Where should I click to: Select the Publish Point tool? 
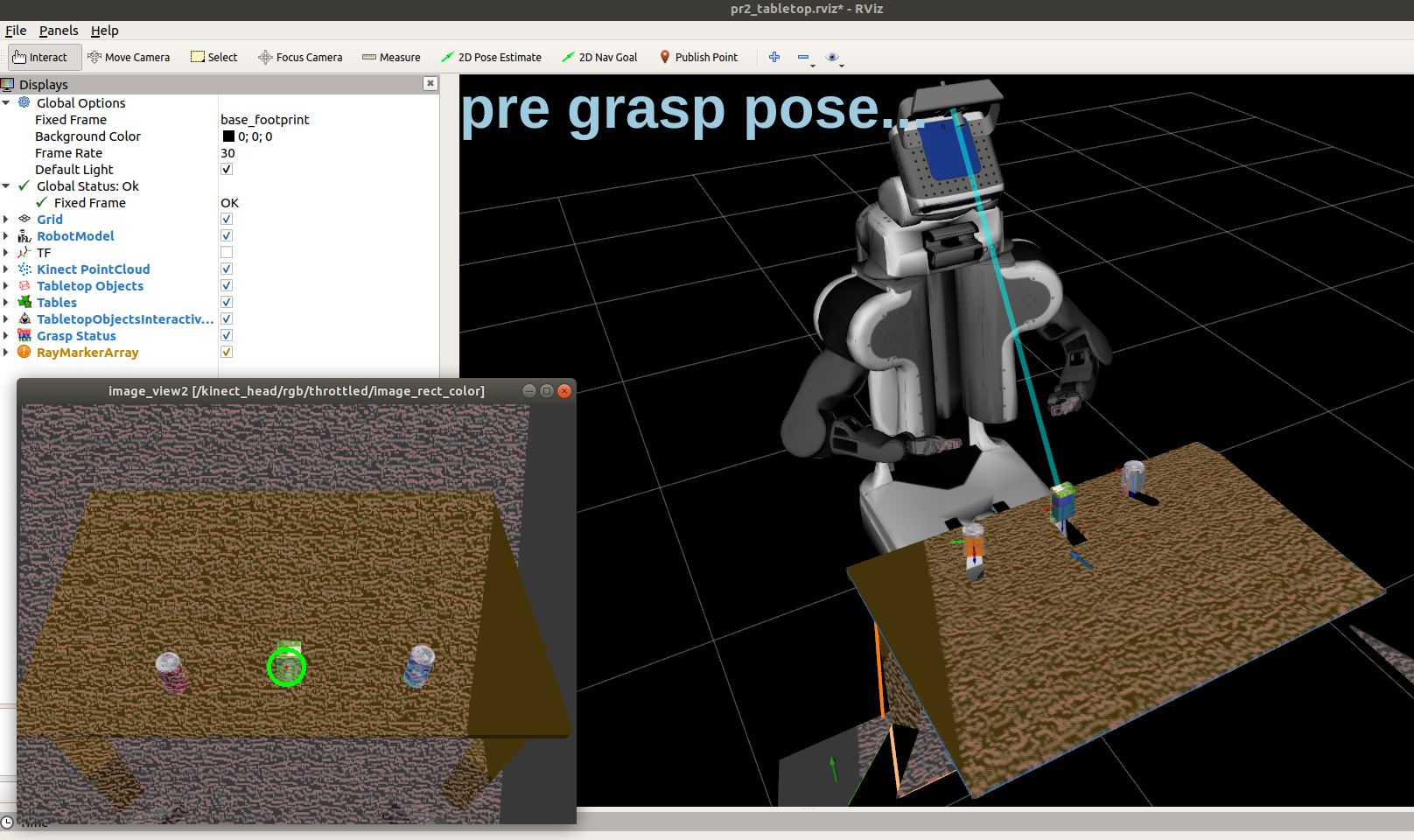click(x=698, y=57)
